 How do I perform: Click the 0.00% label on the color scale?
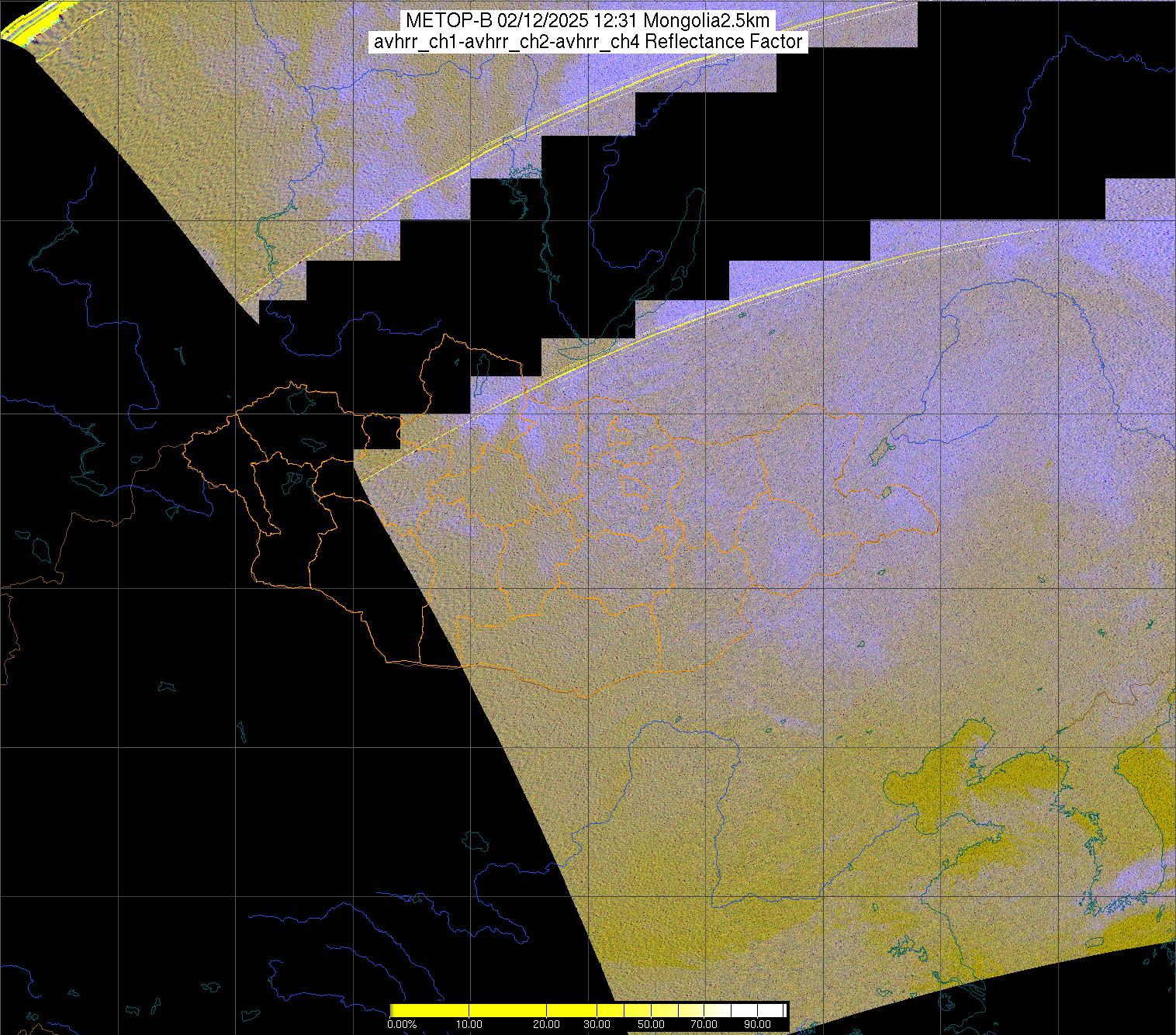(x=401, y=1024)
